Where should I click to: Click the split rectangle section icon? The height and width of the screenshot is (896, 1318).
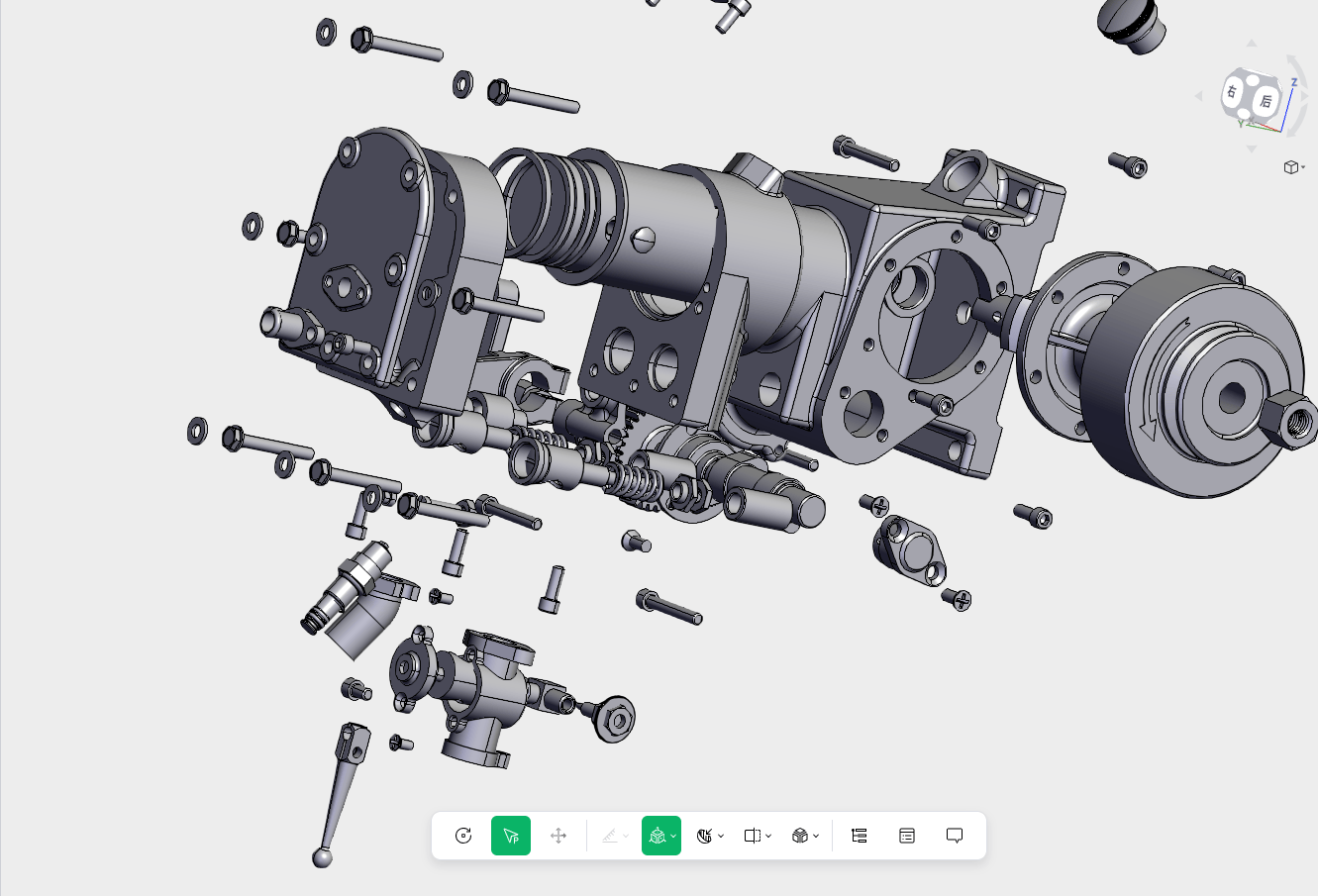pos(752,836)
